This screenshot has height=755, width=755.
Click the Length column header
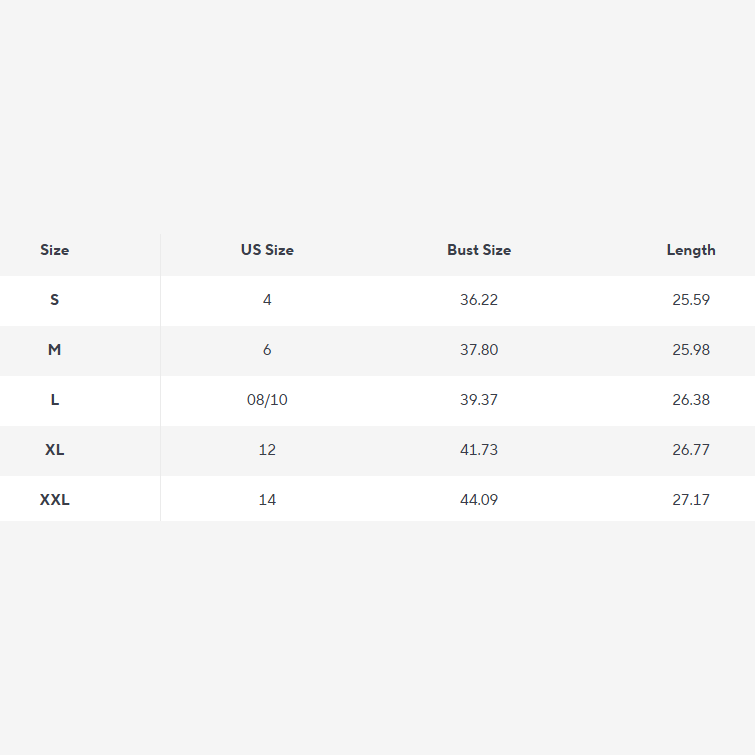pos(691,250)
